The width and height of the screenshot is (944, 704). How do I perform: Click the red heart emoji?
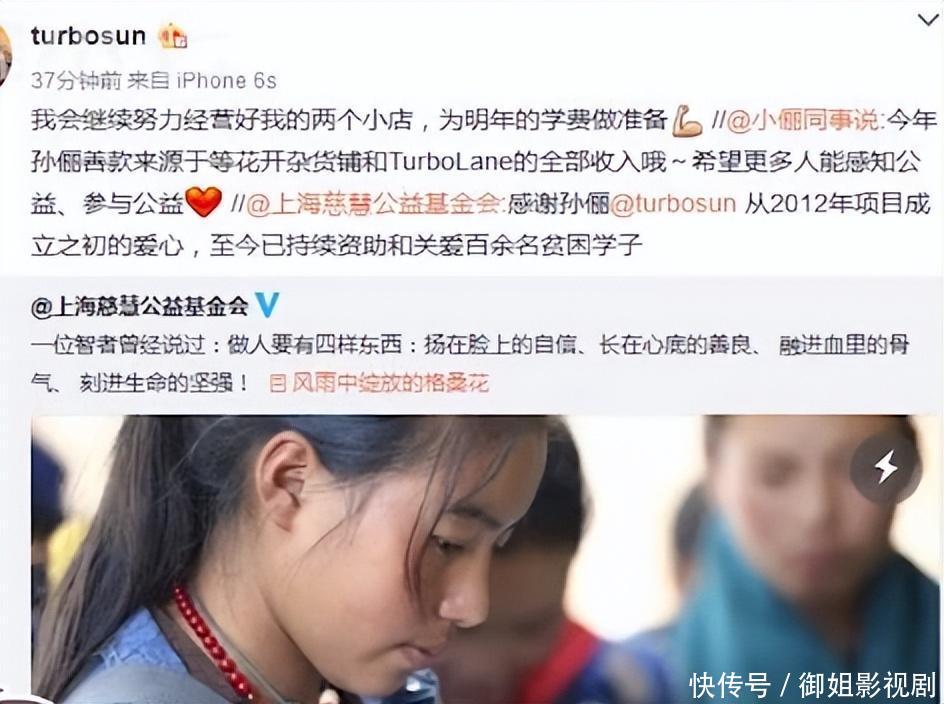click(203, 202)
